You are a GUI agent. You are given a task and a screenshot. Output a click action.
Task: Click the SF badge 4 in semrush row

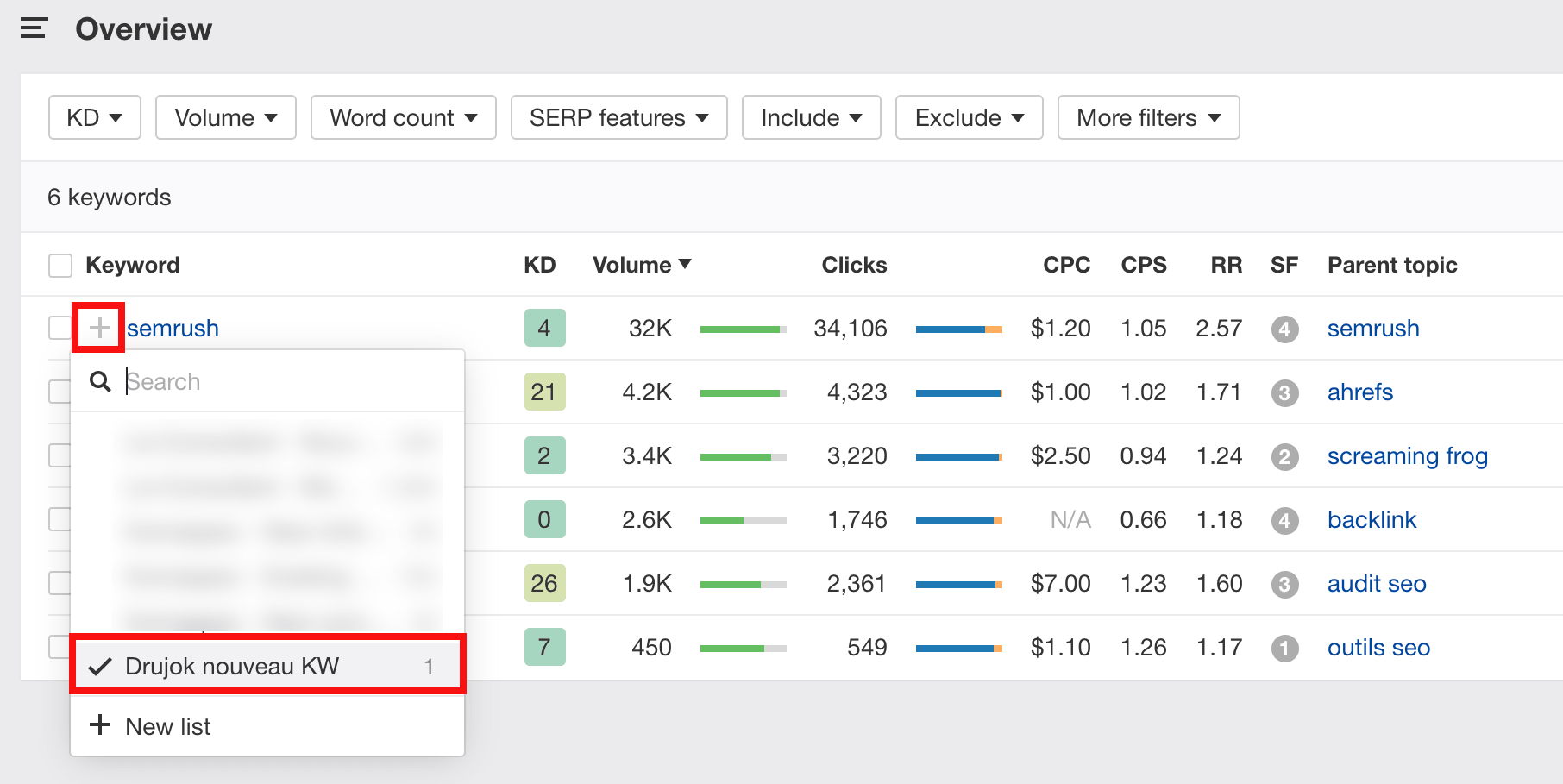pyautogui.click(x=1284, y=329)
